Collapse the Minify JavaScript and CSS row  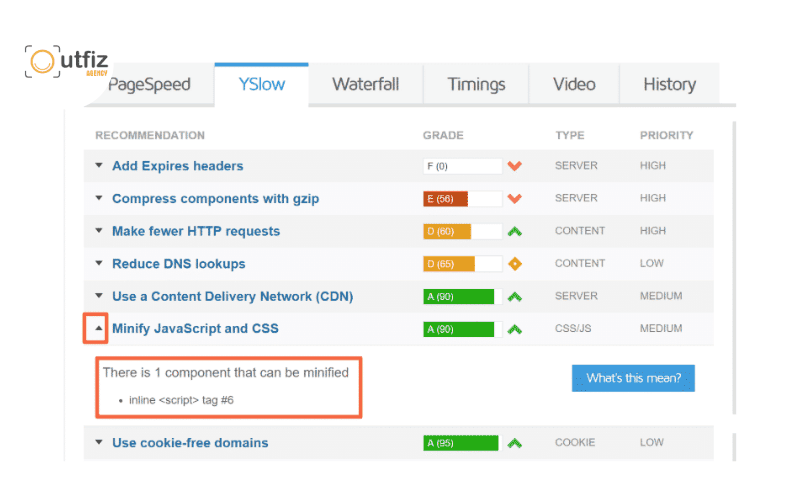click(x=99, y=329)
